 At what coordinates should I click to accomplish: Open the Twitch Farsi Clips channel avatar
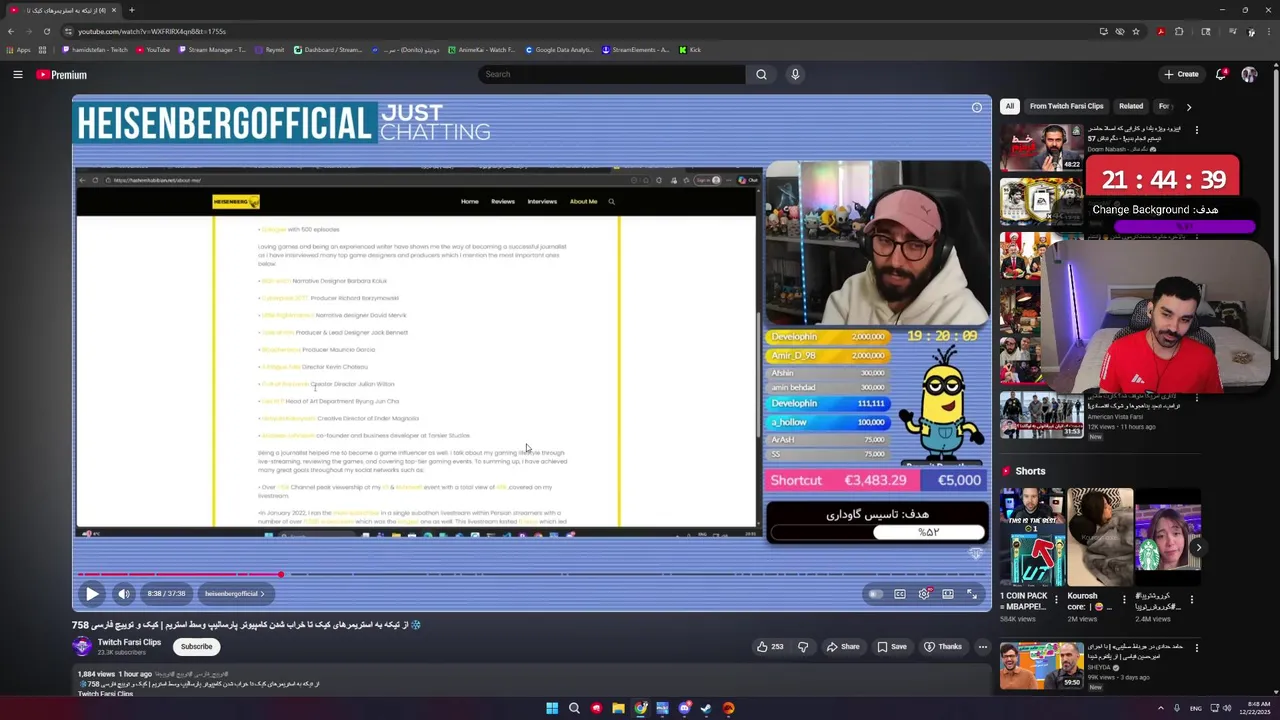82,646
